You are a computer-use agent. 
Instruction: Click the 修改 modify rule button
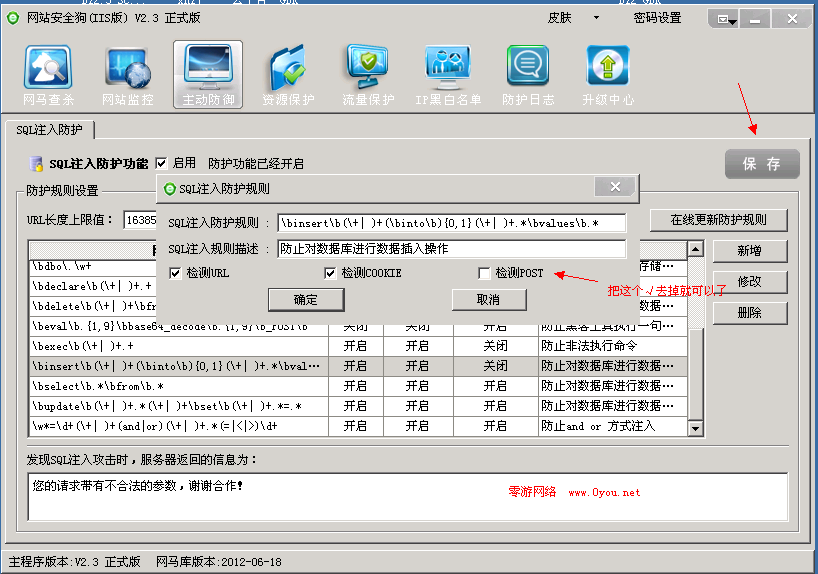pyautogui.click(x=749, y=282)
